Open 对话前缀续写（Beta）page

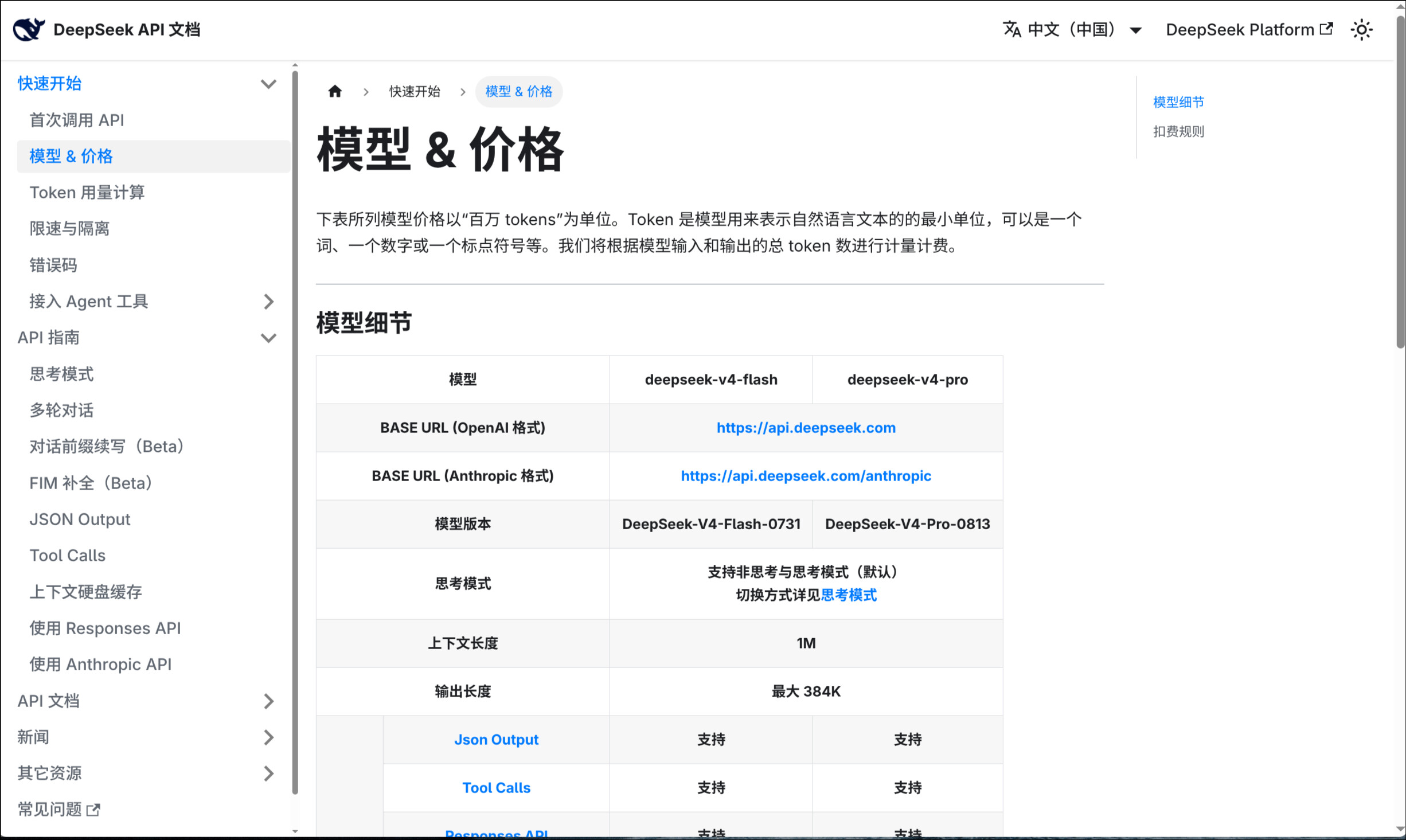107,446
